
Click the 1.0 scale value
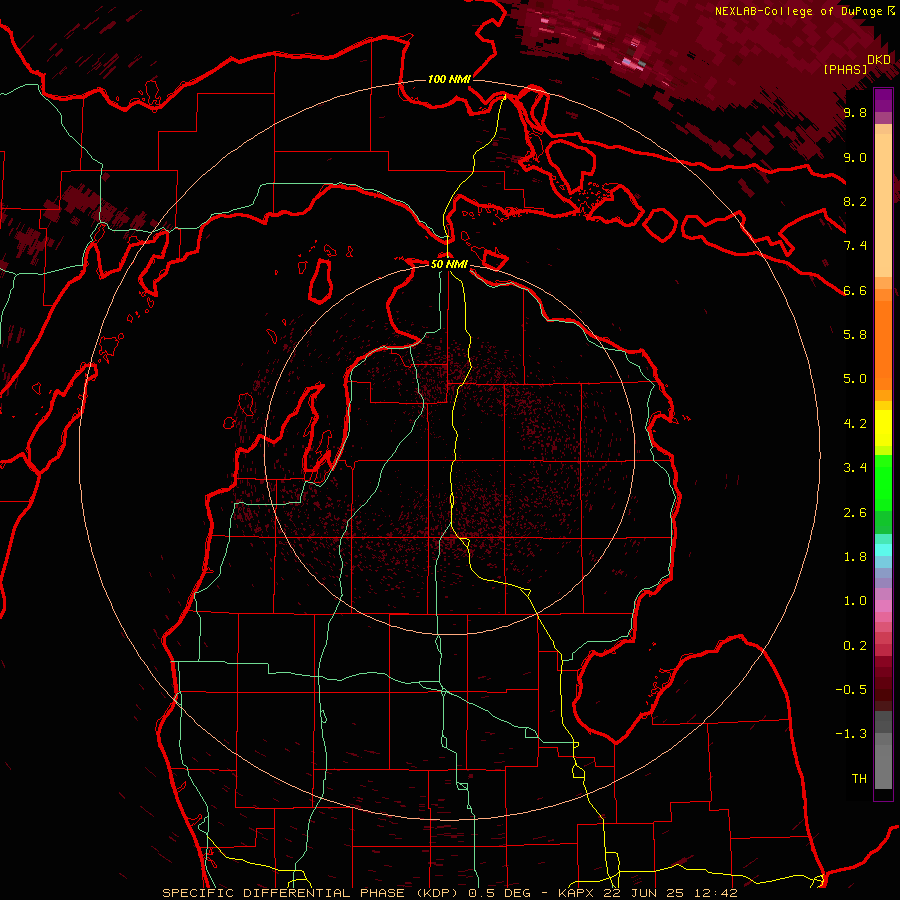pyautogui.click(x=855, y=601)
